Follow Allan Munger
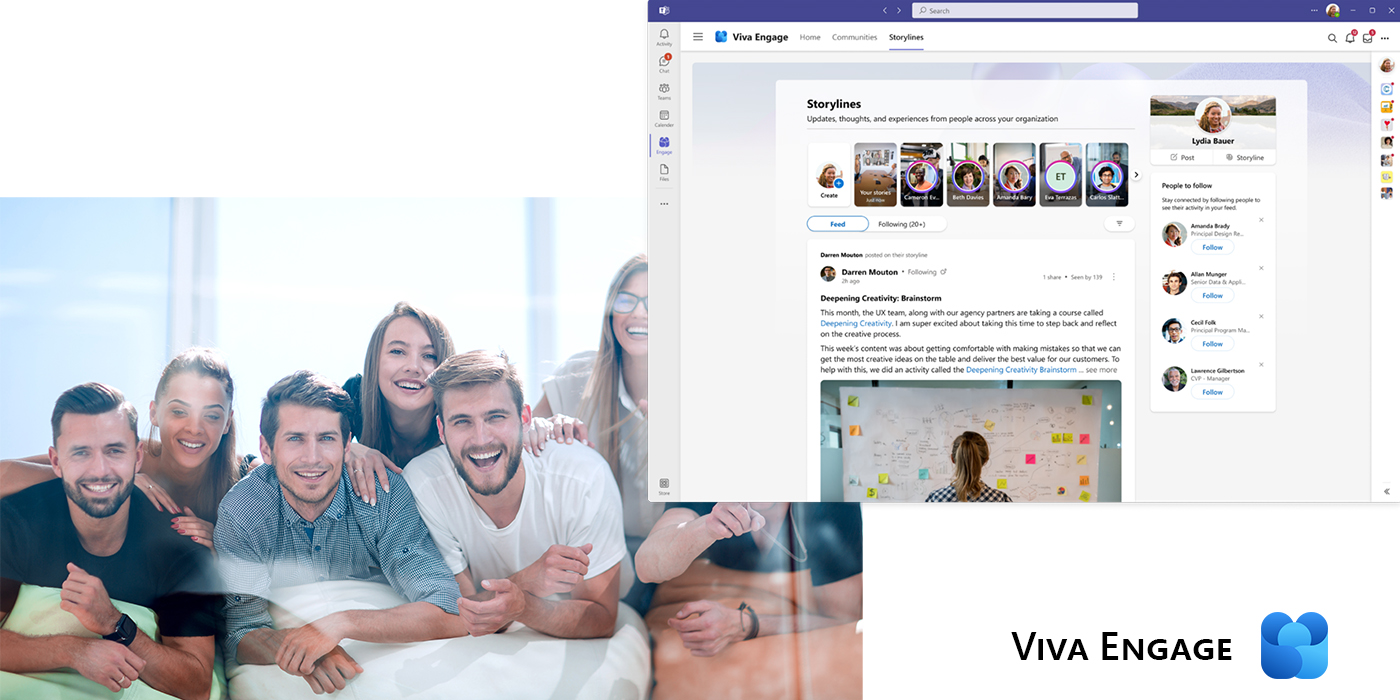The width and height of the screenshot is (1400, 700). coord(1212,295)
